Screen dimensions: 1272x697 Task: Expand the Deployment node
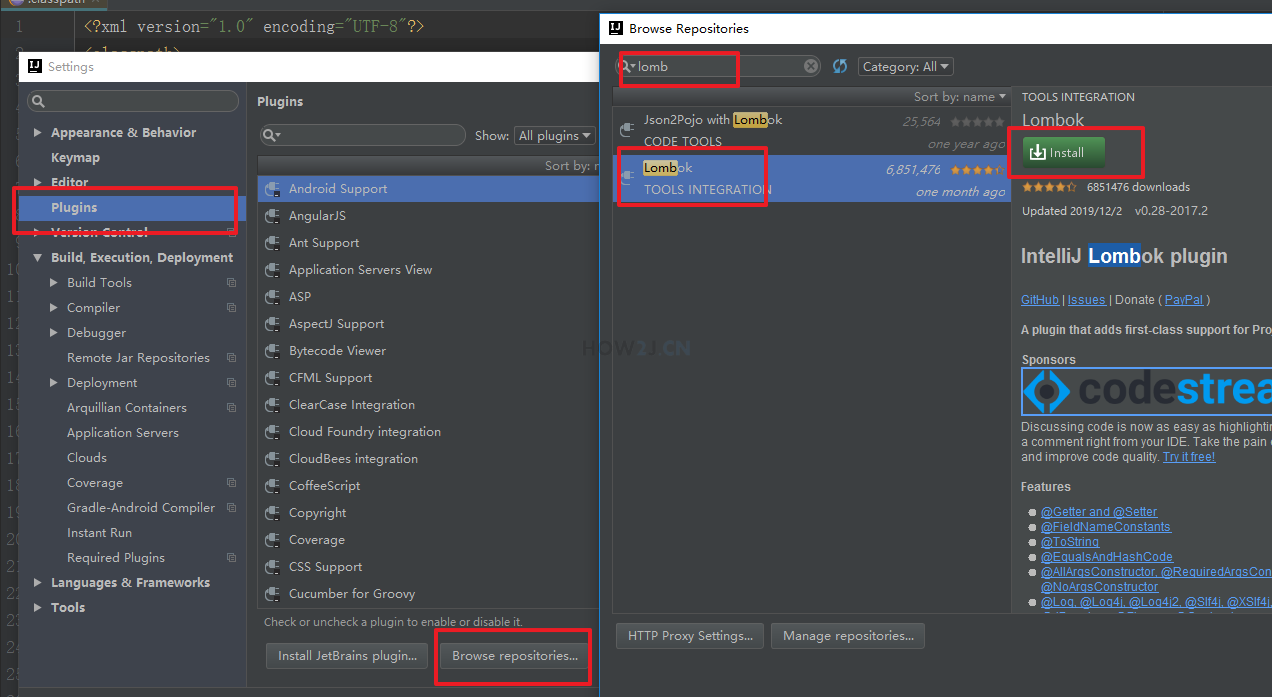click(54, 383)
